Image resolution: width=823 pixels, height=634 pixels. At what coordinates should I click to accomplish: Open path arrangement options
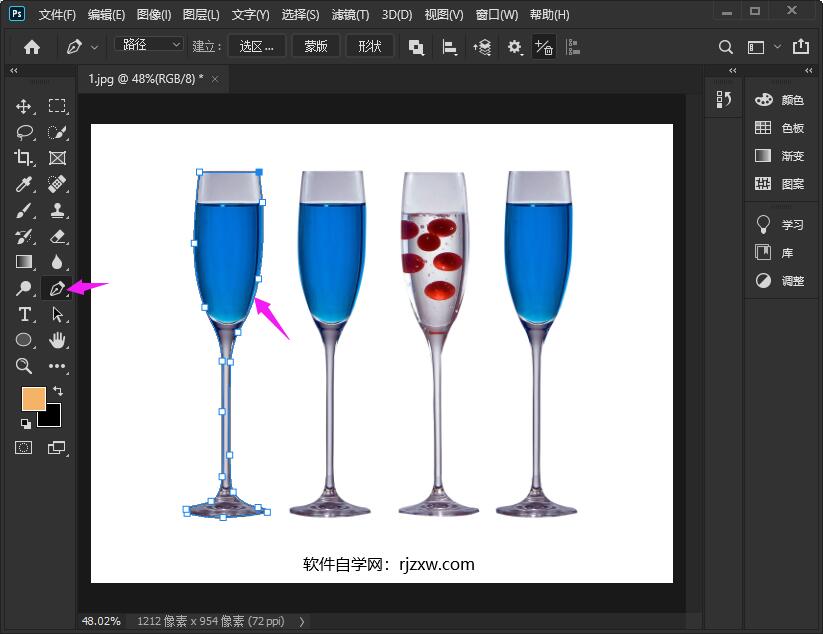[482, 48]
